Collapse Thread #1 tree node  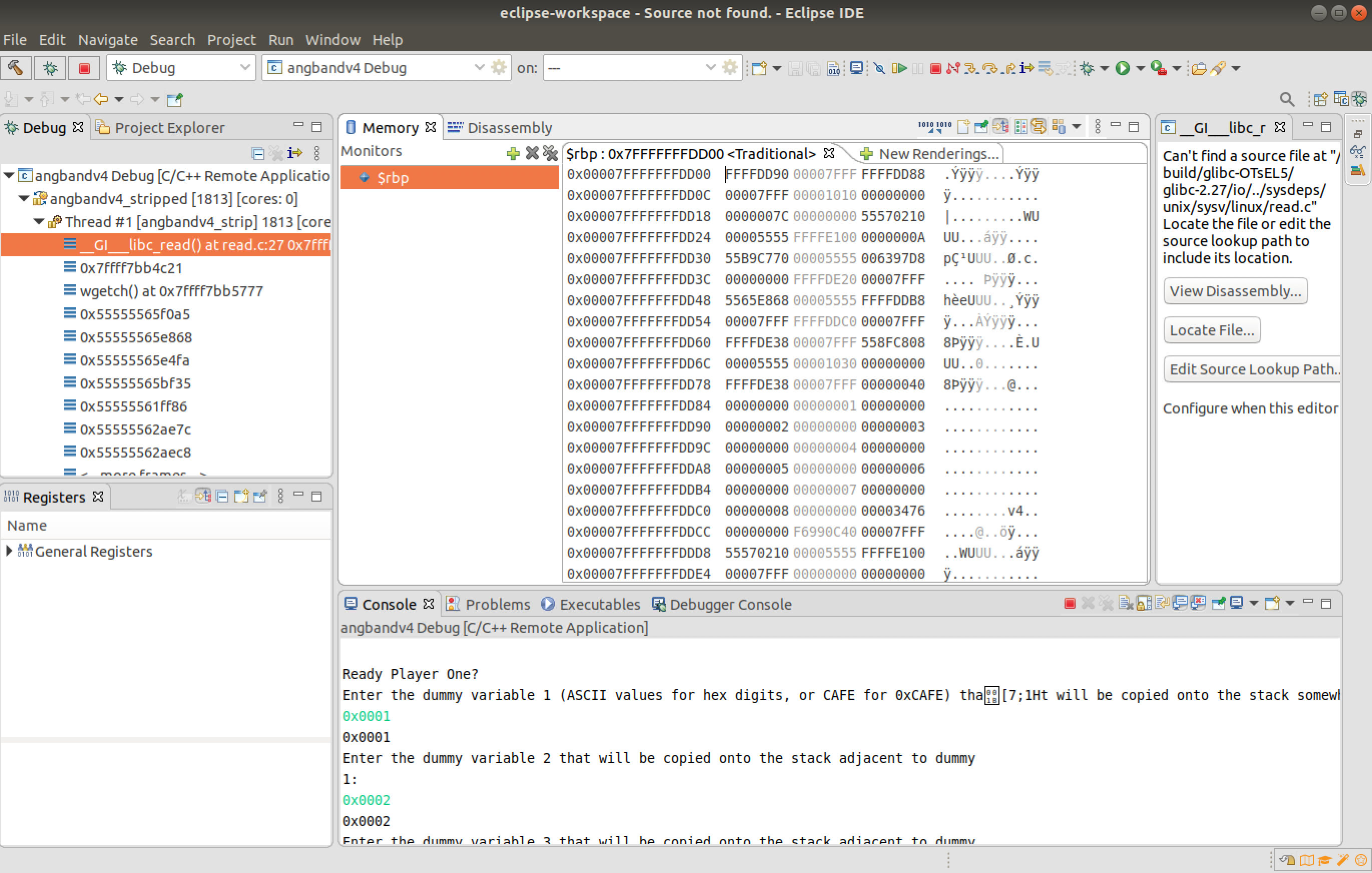(39, 222)
